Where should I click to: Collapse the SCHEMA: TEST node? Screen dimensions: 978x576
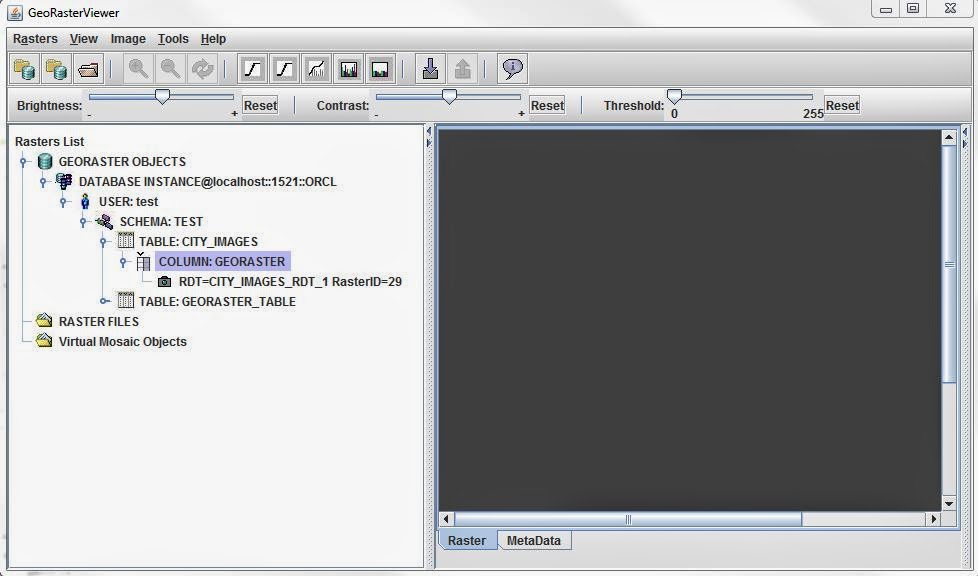[x=83, y=222]
